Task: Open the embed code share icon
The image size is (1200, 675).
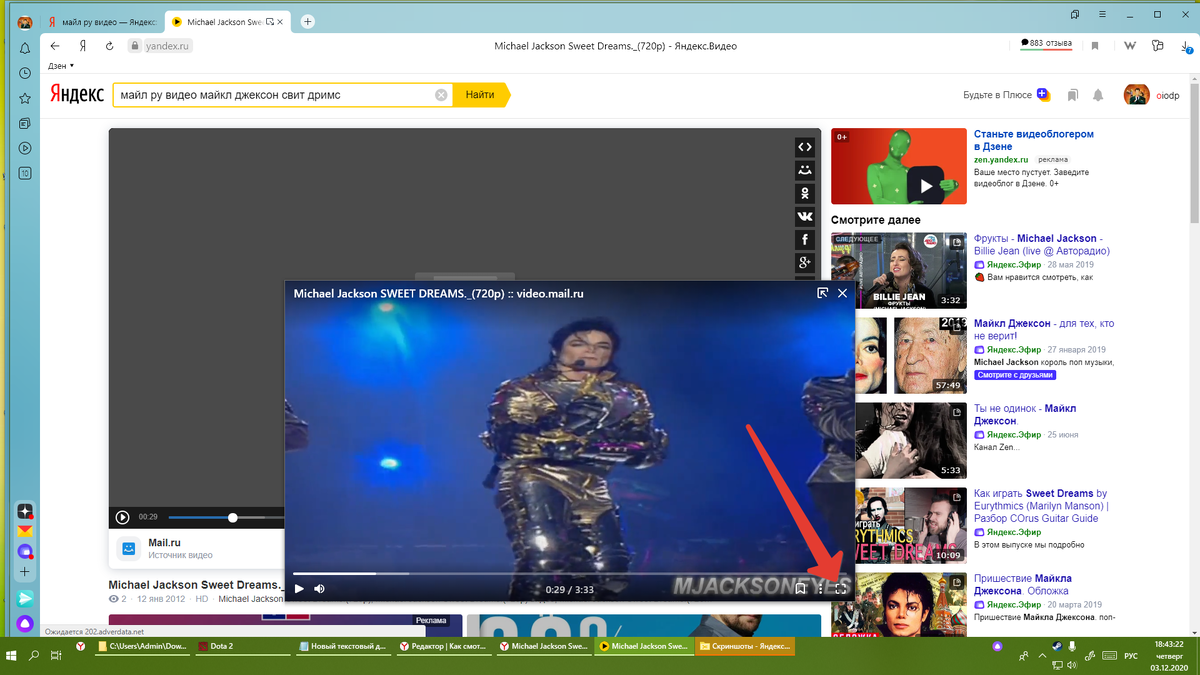Action: click(x=805, y=147)
